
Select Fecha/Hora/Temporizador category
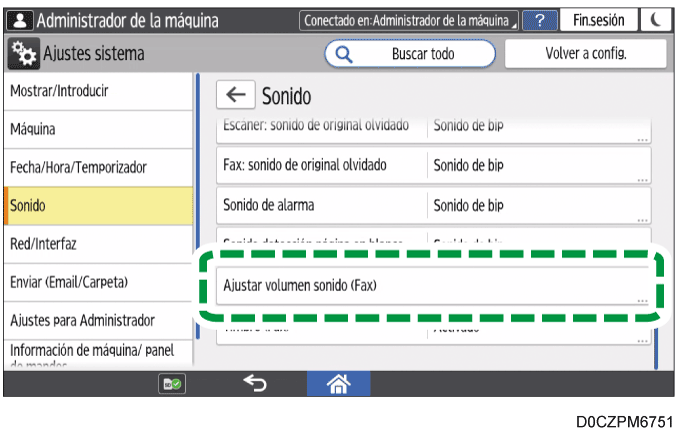pos(96,167)
